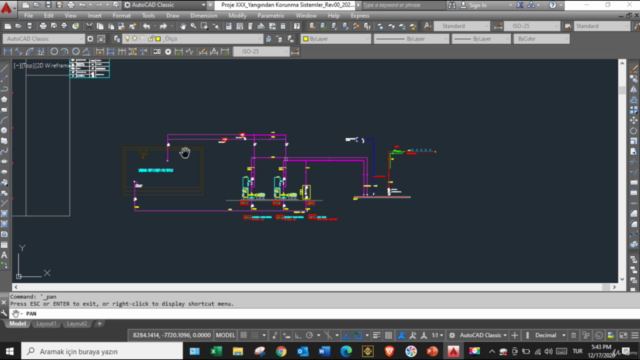Open the ByLayer linetype dropdown
640x360 pixels.
(411, 39)
